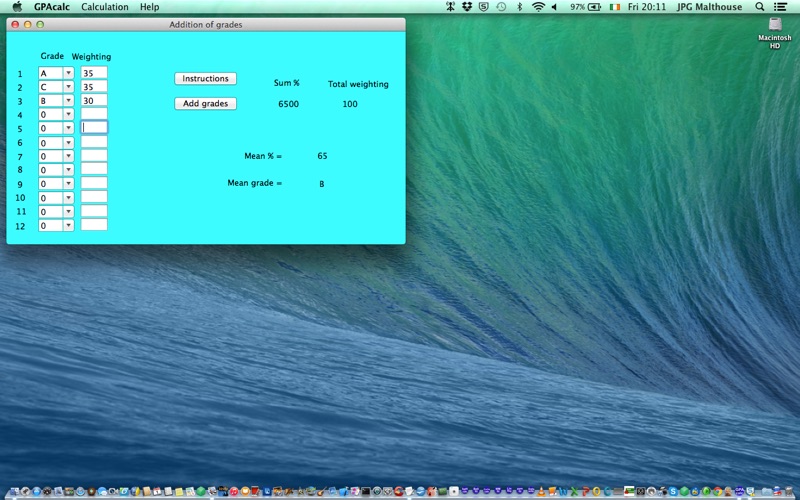This screenshot has width=800, height=500.
Task: Click empty weighting field for row 4
Action: pos(94,114)
